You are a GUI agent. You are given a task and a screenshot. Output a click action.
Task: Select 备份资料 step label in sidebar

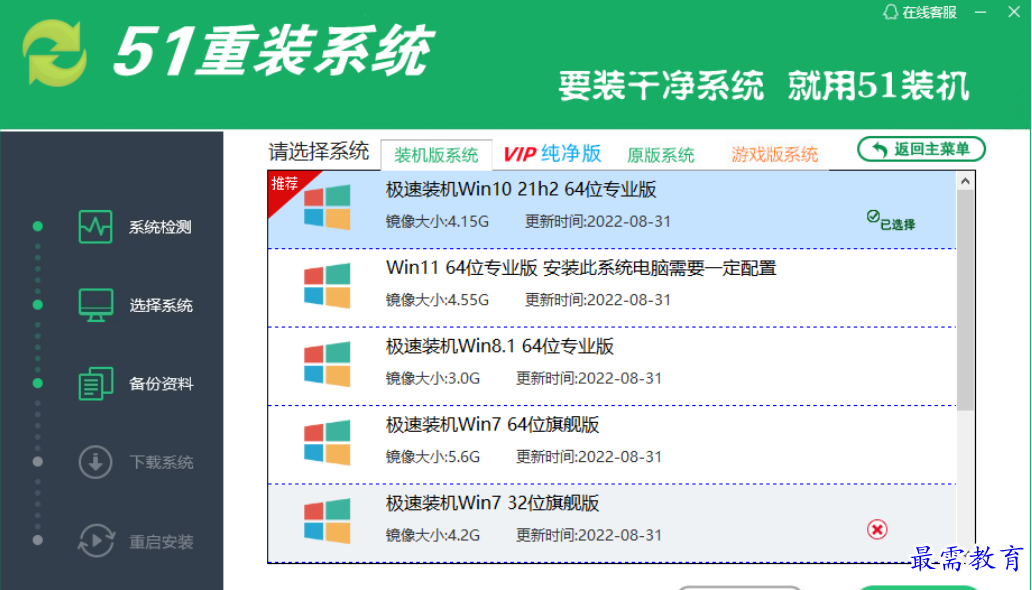pyautogui.click(x=161, y=384)
